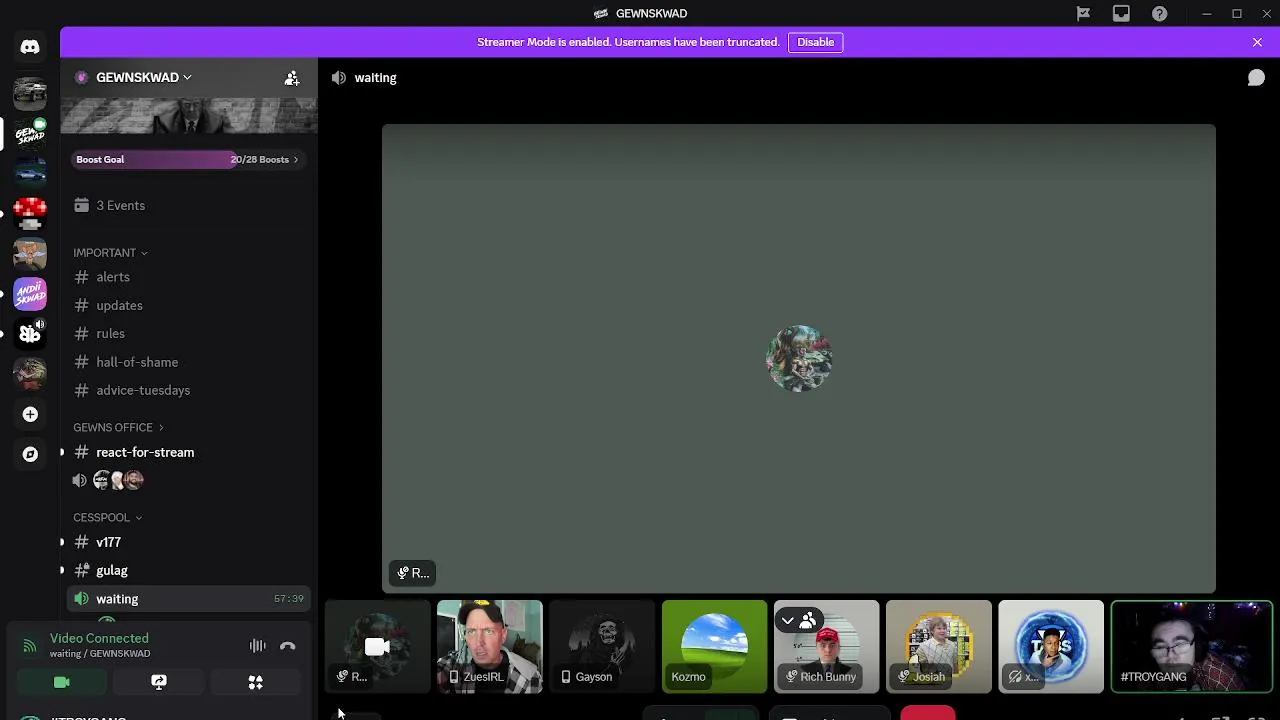The image size is (1280, 720).
Task: Click the Boost Goal progress bar
Action: (187, 159)
